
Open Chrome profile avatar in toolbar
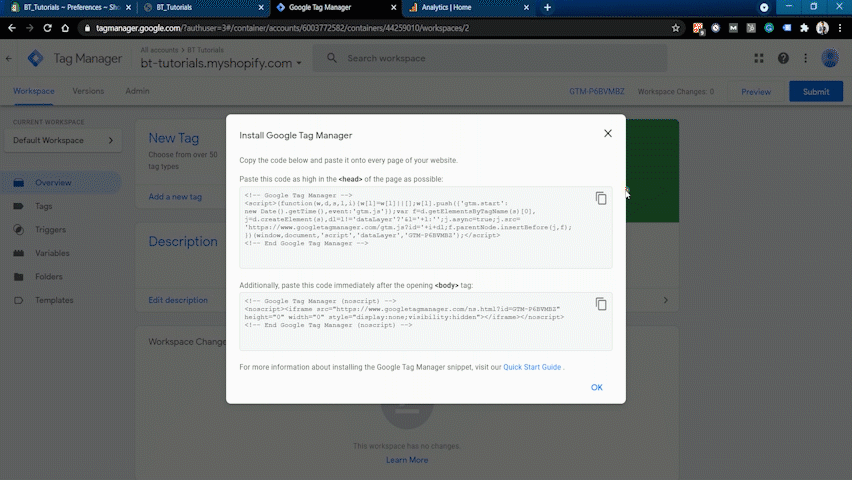pyautogui.click(x=822, y=28)
